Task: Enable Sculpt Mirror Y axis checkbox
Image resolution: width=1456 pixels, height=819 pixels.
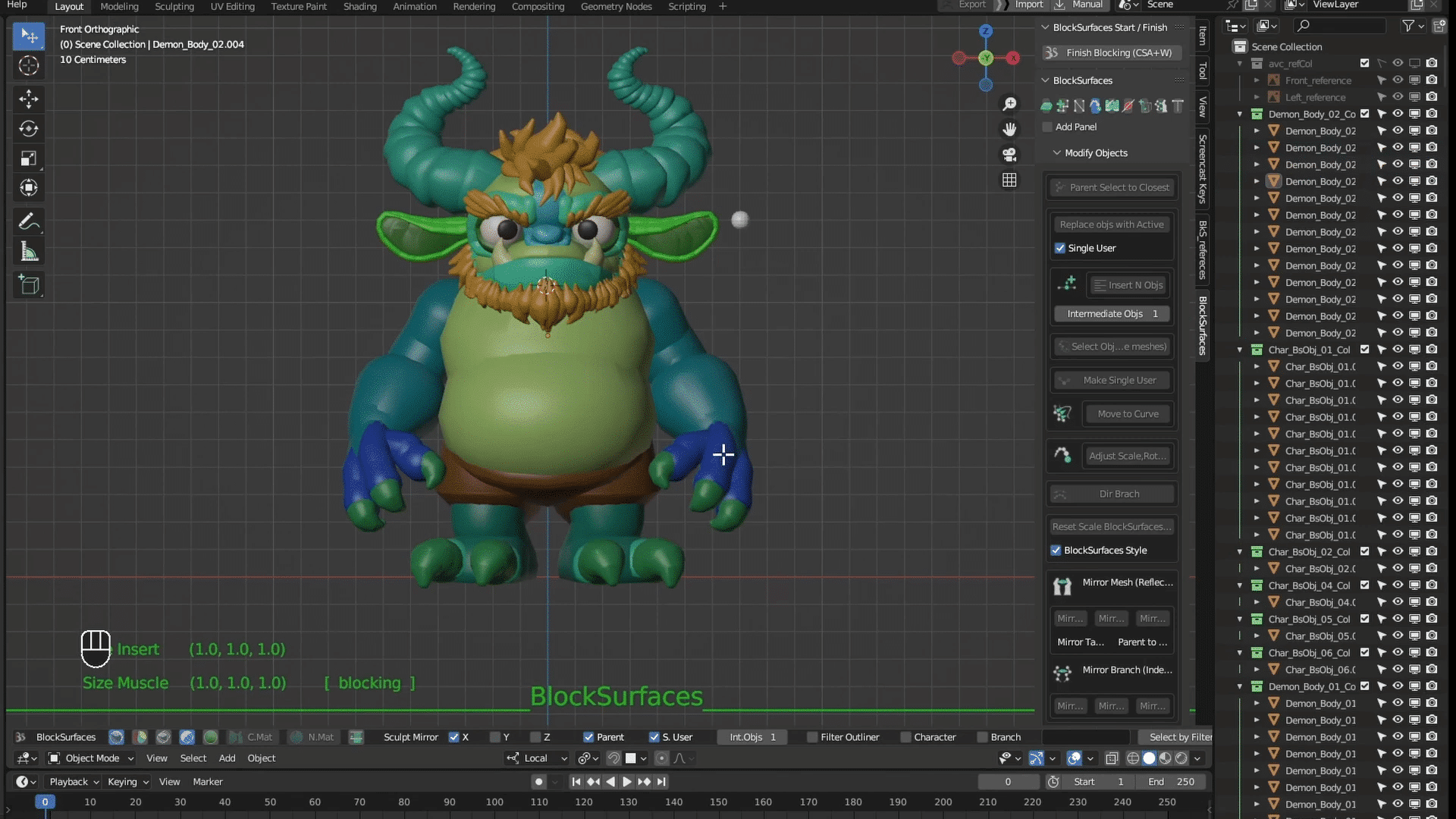Action: 494,737
